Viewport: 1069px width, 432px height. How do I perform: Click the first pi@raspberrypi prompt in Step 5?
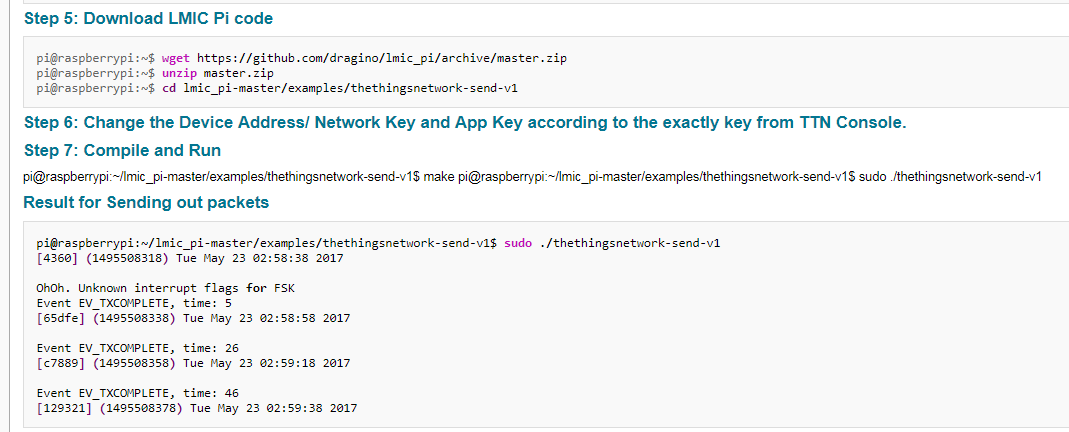pos(96,59)
